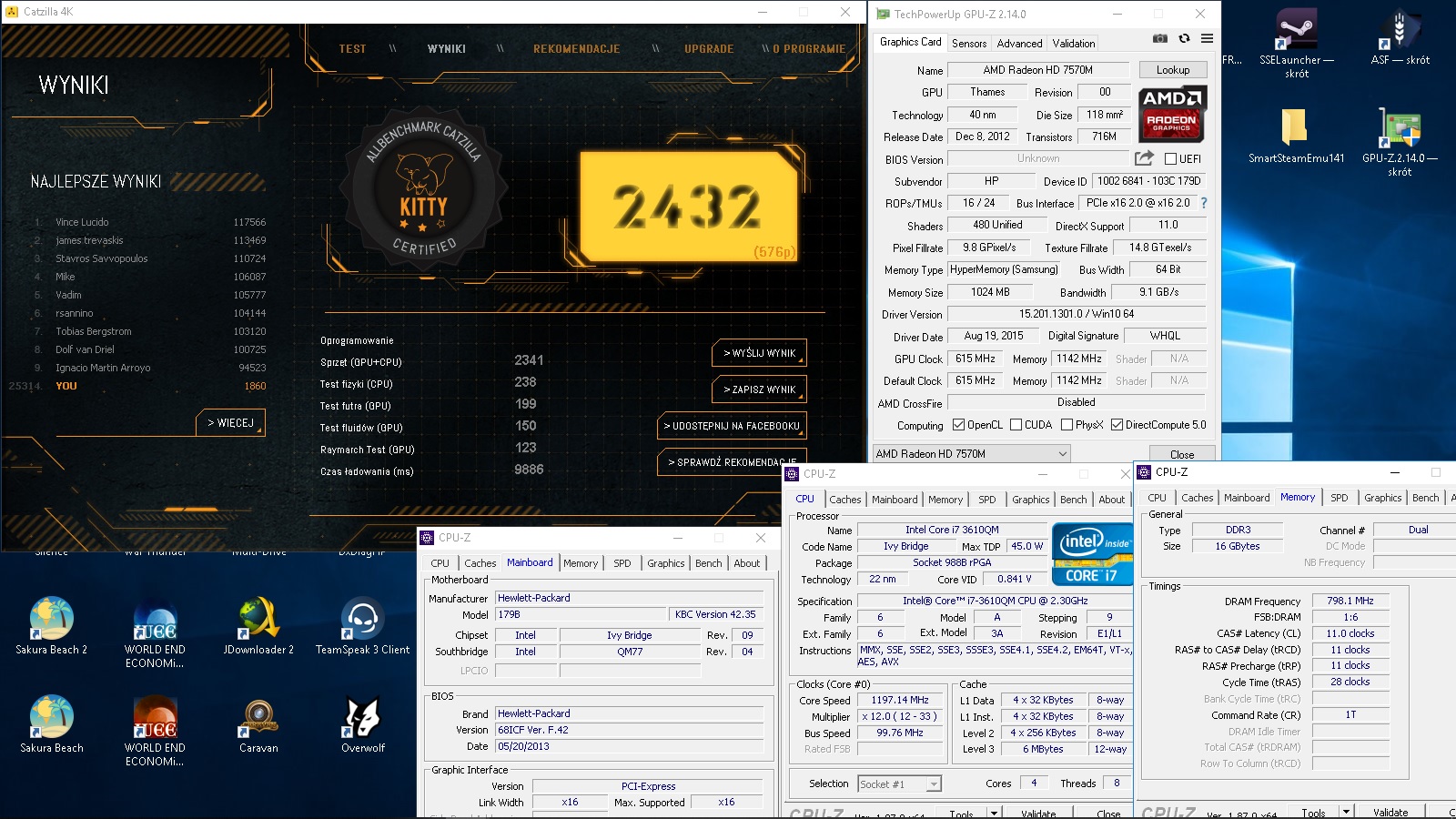Click the Bus Interface question mark help icon
The width and height of the screenshot is (1456, 819).
1204,203
